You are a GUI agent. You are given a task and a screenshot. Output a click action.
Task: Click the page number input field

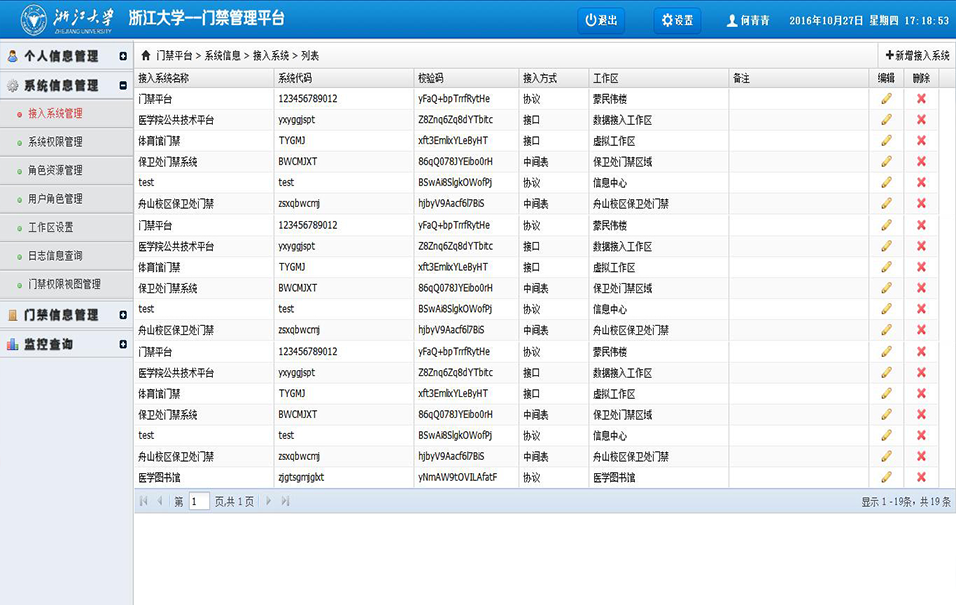coord(199,501)
